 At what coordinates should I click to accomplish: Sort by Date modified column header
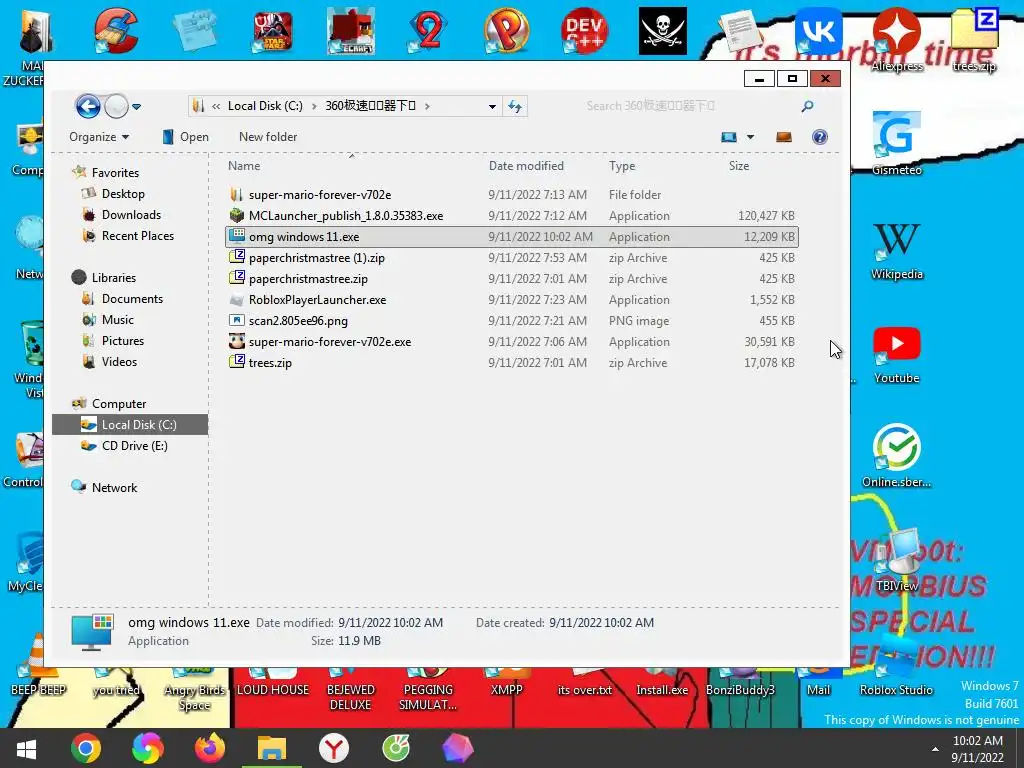(526, 166)
